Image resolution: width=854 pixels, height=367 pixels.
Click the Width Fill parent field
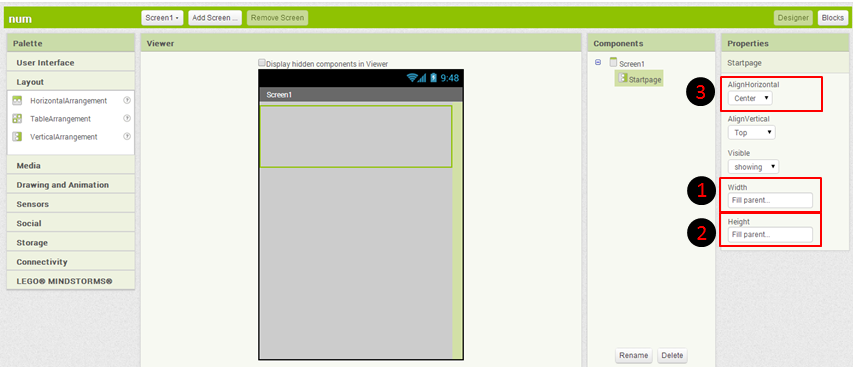tap(770, 200)
